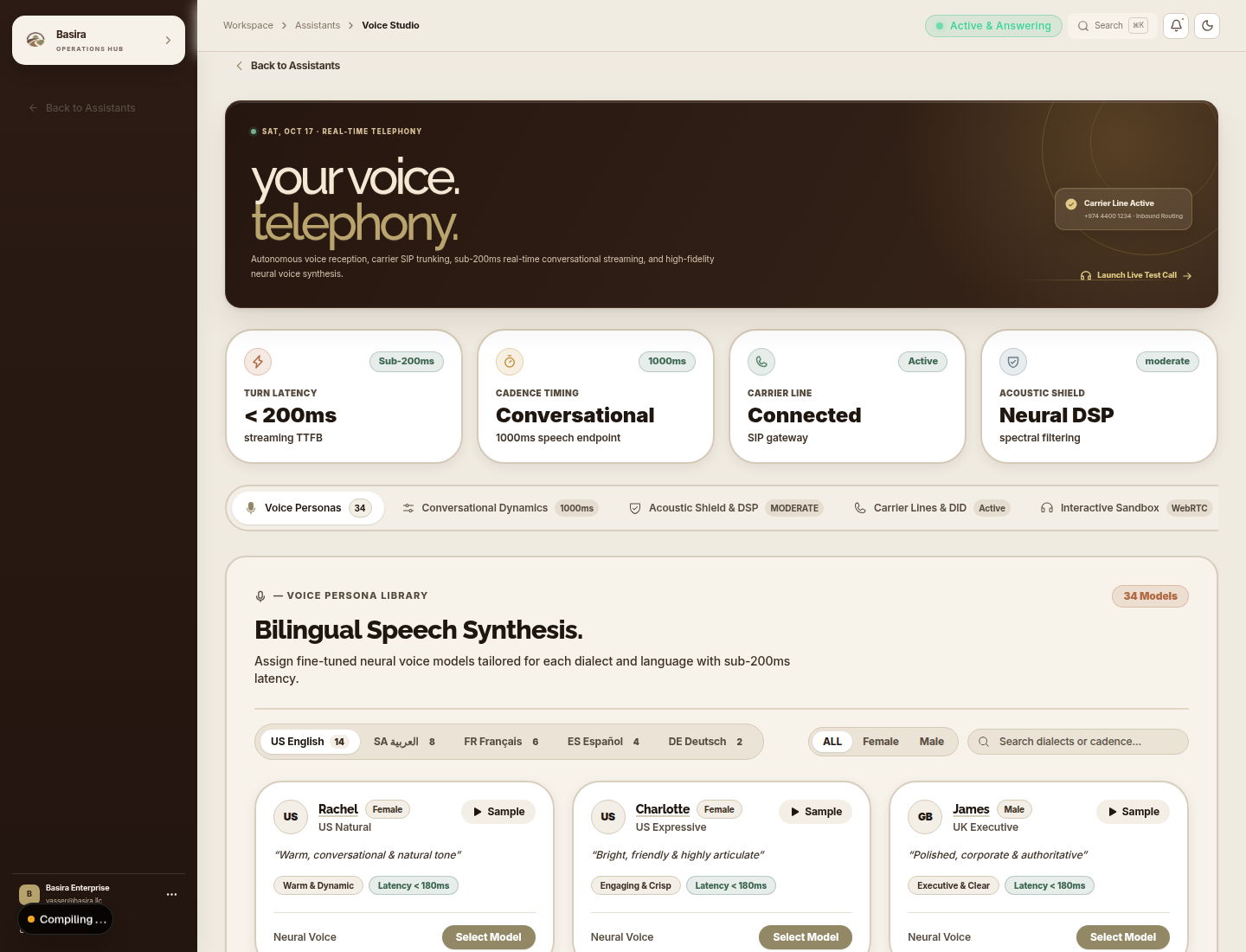Go to Assistants in the breadcrumb
This screenshot has height=952, width=1246.
(x=318, y=26)
